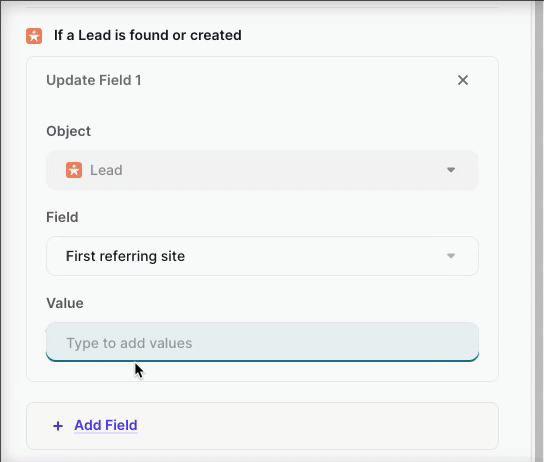This screenshot has width=544, height=462.
Task: Click the right-side vertical scrollbar
Action: pyautogui.click(x=539, y=231)
